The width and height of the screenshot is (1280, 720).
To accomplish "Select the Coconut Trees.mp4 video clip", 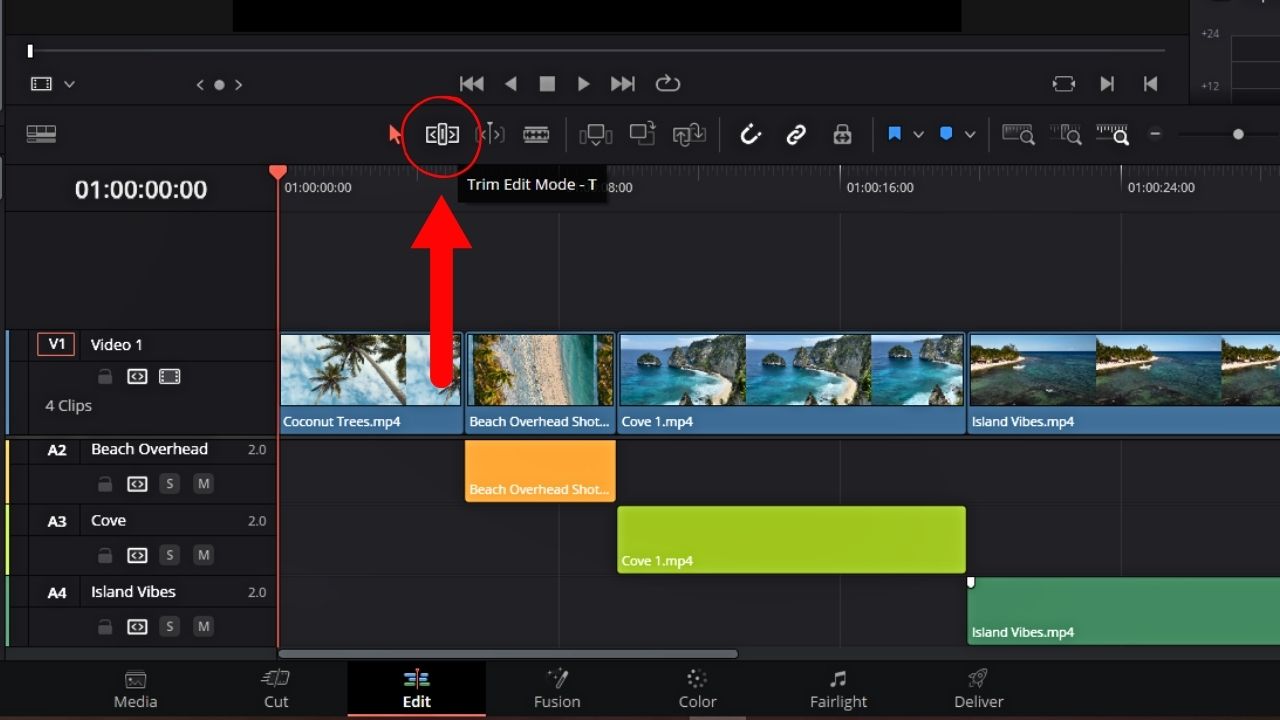I will tap(371, 383).
